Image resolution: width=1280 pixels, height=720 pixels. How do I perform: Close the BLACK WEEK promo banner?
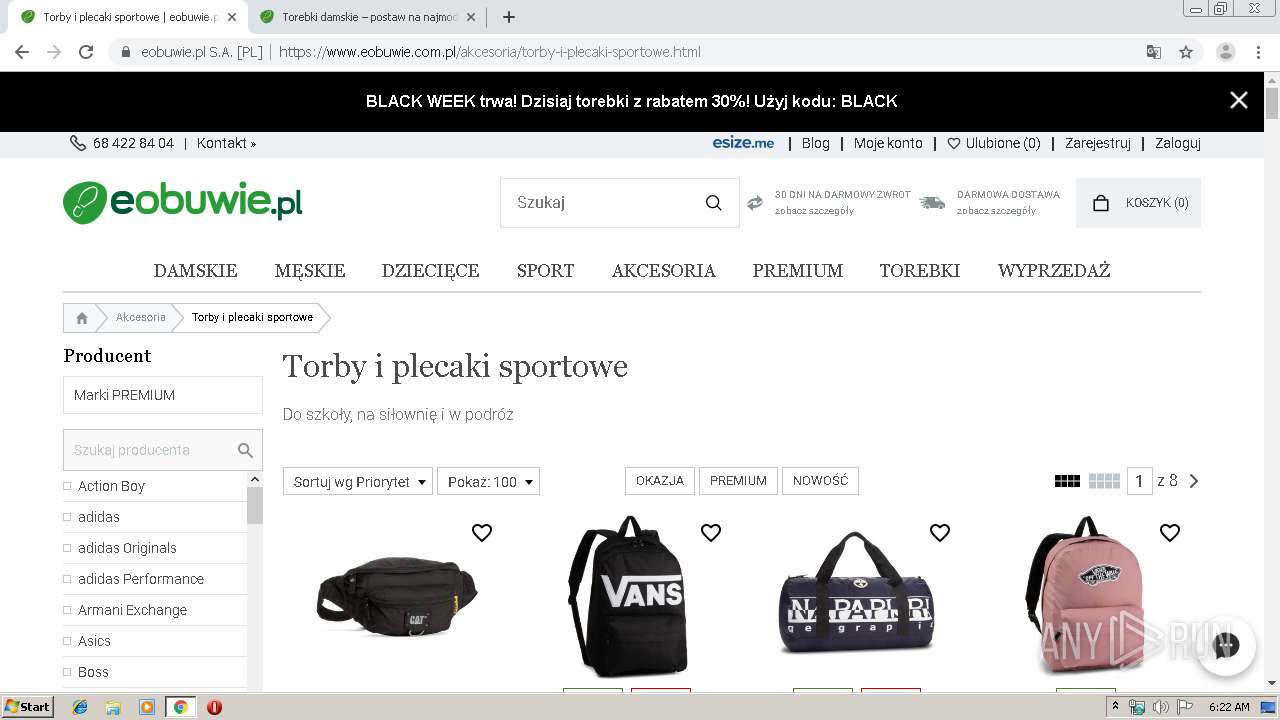[x=1239, y=101]
